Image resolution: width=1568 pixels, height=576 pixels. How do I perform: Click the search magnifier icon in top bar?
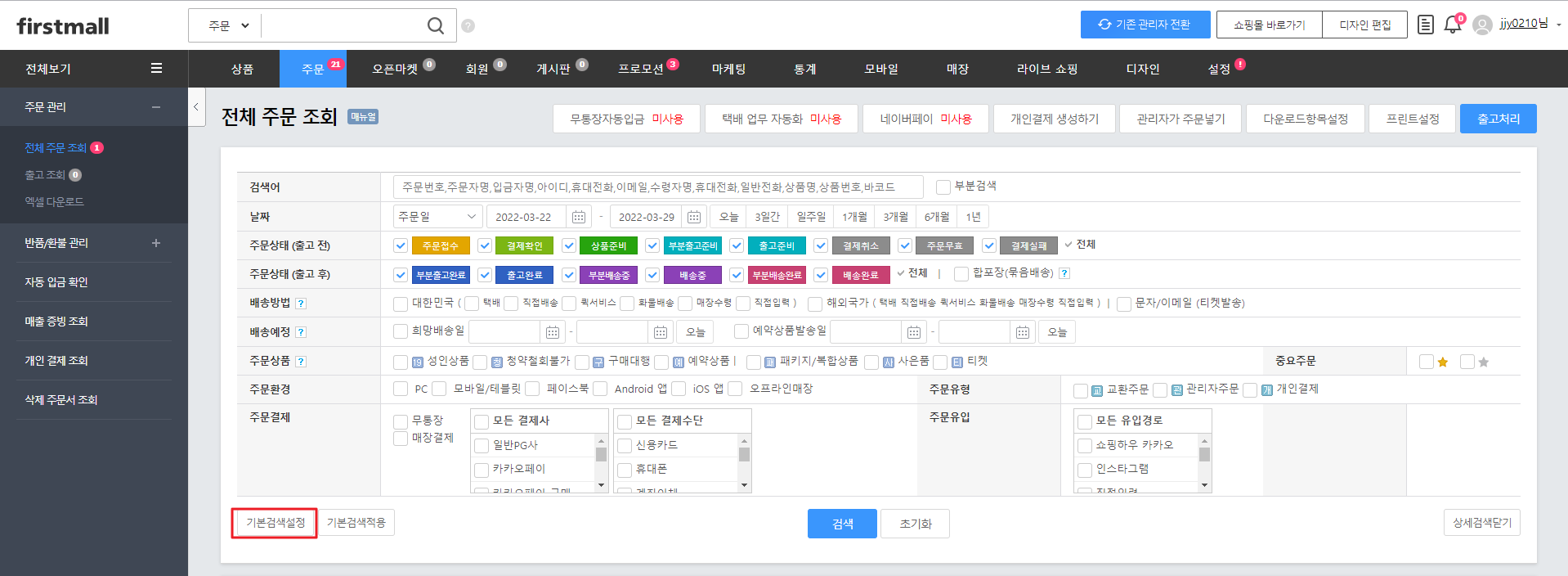436,26
